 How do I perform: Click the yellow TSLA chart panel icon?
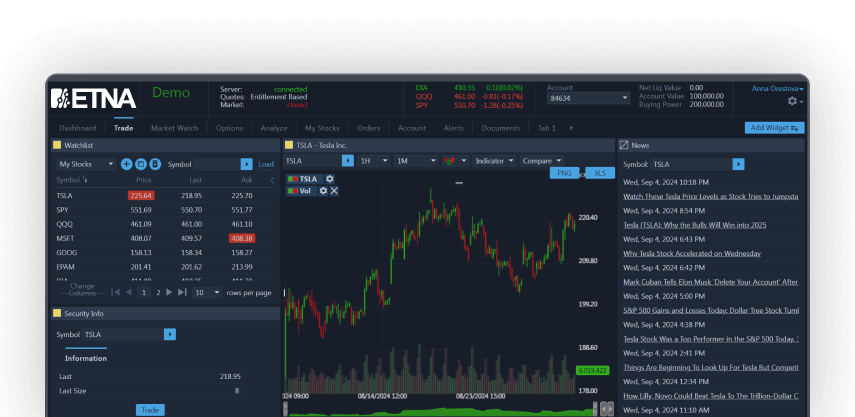click(289, 146)
